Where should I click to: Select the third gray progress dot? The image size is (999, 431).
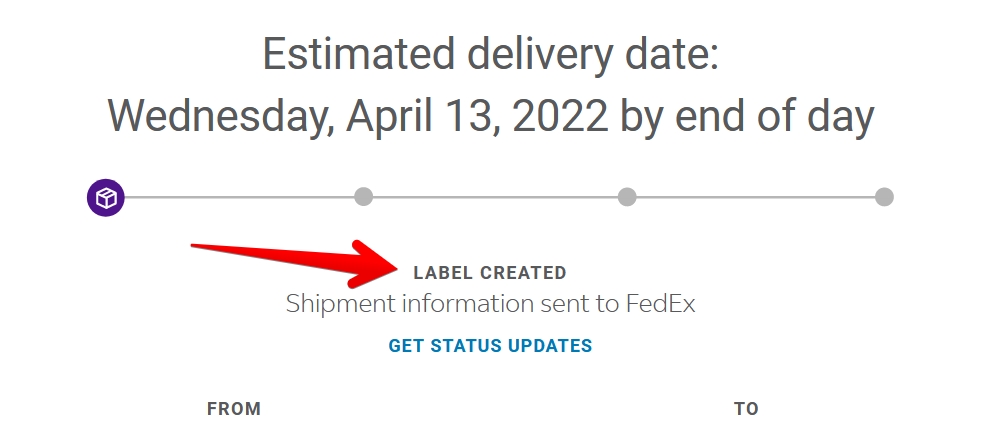tap(627, 197)
